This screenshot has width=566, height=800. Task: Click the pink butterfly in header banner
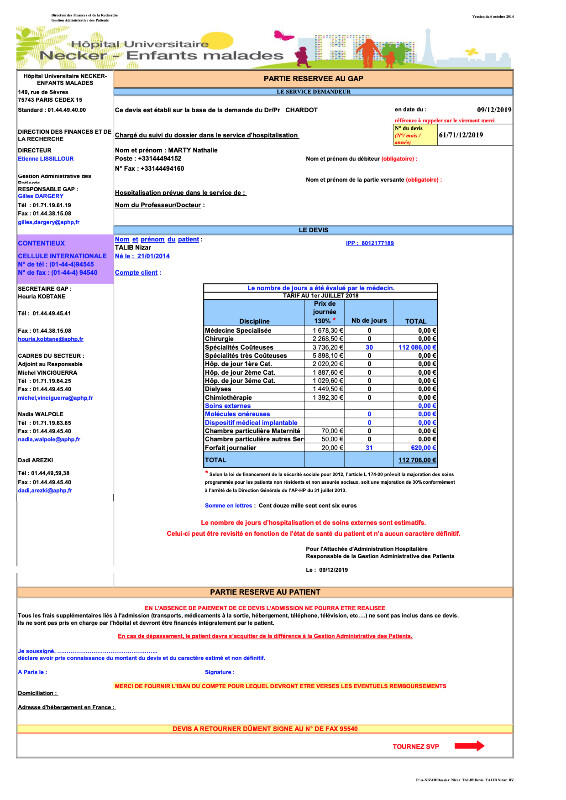point(284,35)
